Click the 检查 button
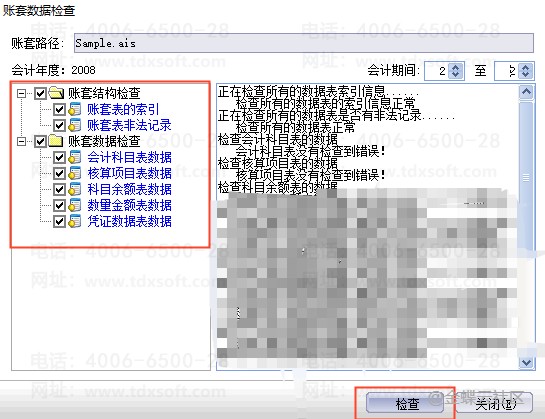 pyautogui.click(x=405, y=404)
